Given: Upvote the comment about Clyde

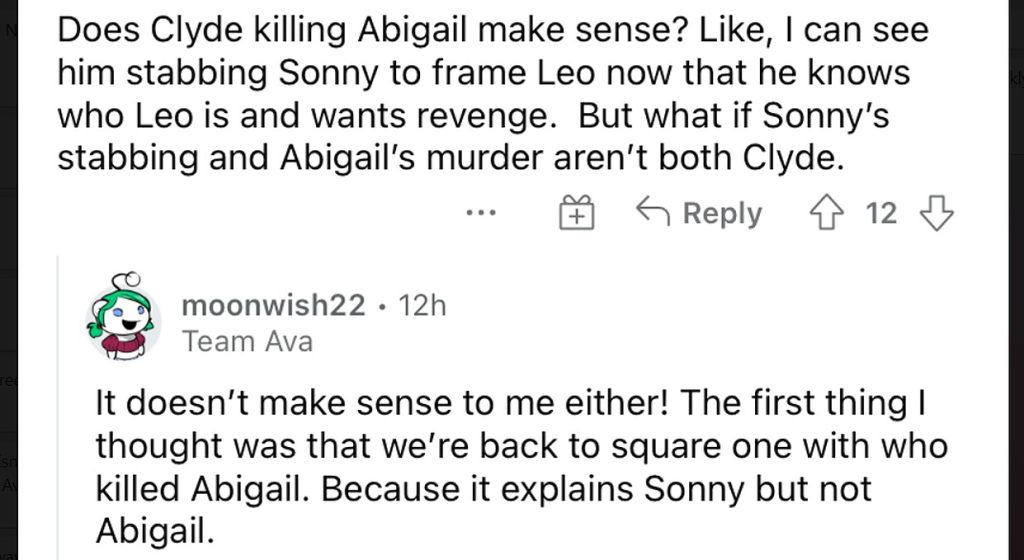Looking at the screenshot, I should tap(825, 213).
